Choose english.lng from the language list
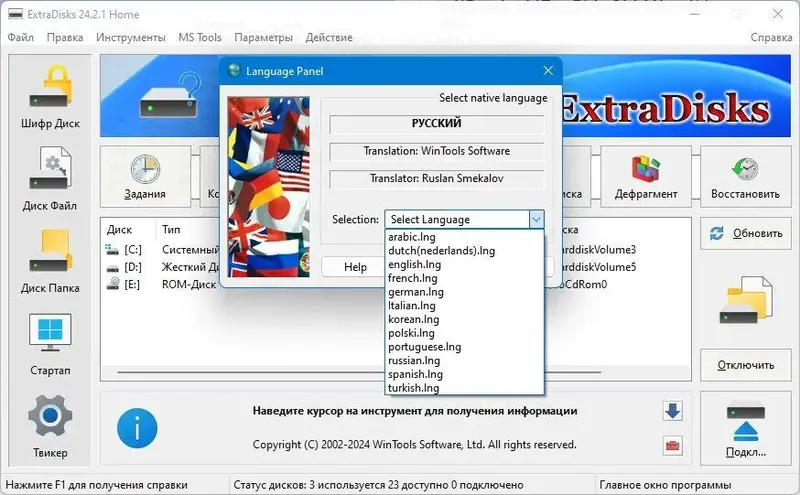 pyautogui.click(x=464, y=264)
